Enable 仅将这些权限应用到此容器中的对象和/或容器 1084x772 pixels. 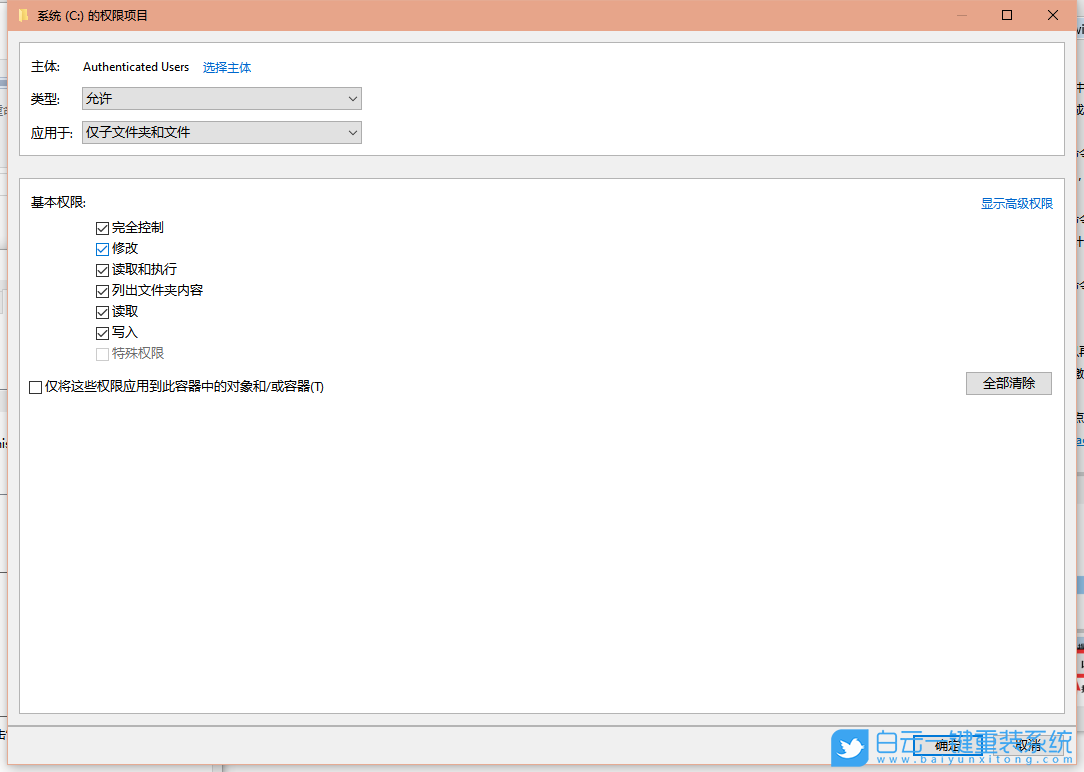36,385
